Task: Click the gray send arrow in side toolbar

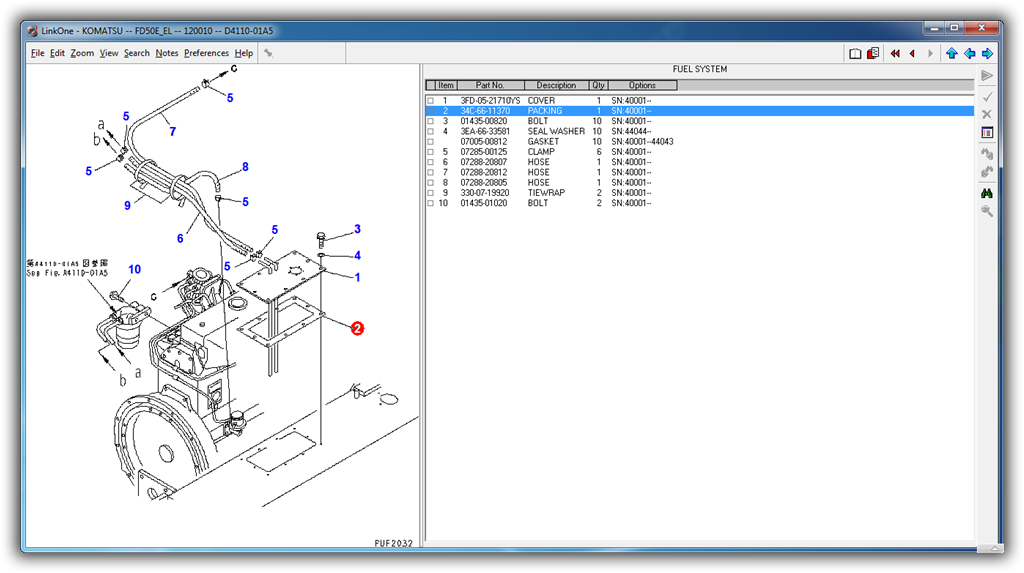Action: pyautogui.click(x=987, y=76)
